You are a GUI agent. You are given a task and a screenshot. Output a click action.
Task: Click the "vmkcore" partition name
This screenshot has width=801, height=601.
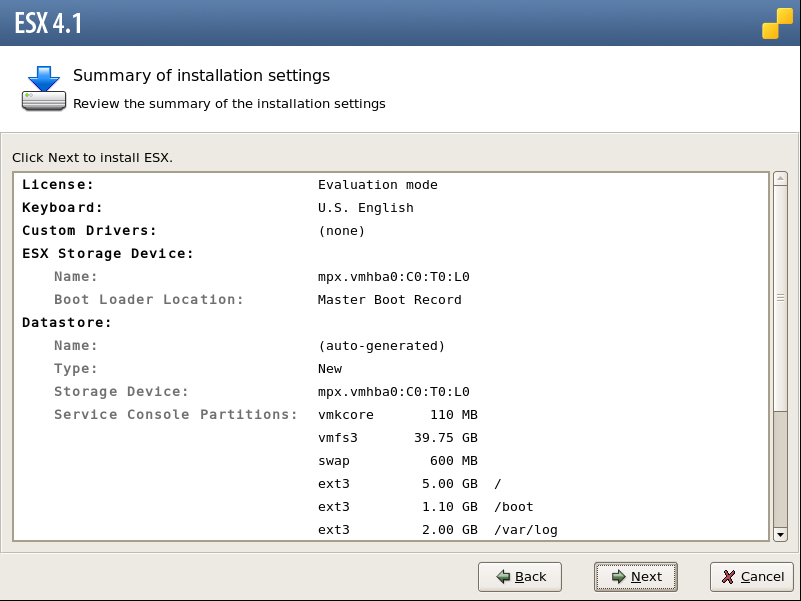[x=345, y=414]
